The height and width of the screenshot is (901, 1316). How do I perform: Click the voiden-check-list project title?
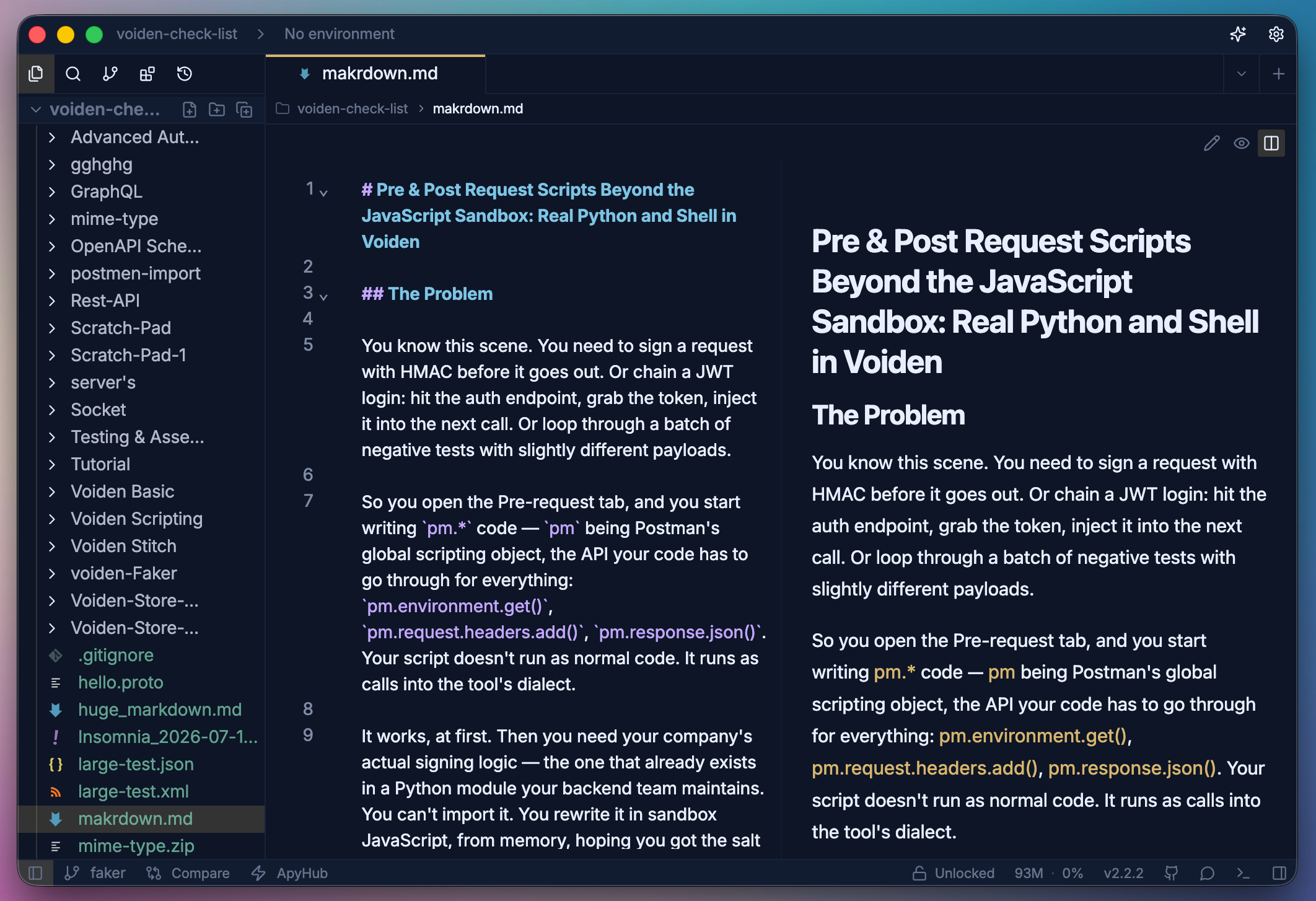click(x=177, y=34)
